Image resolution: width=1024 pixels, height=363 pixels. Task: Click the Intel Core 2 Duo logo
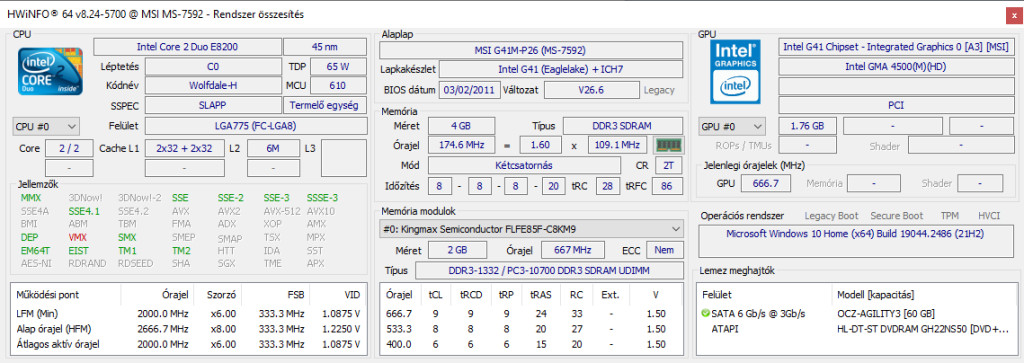pos(50,71)
